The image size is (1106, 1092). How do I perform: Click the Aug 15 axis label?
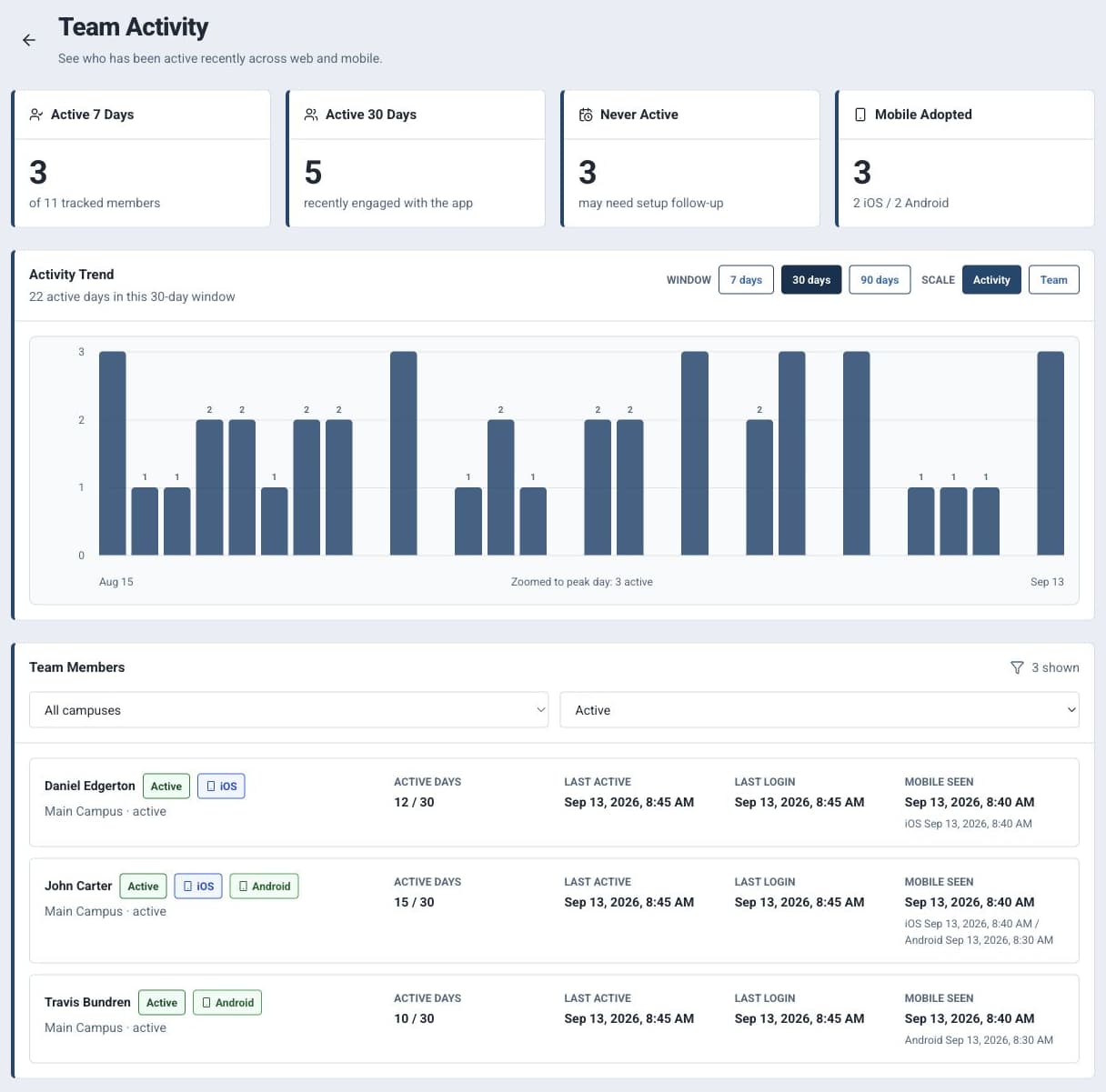(x=116, y=582)
